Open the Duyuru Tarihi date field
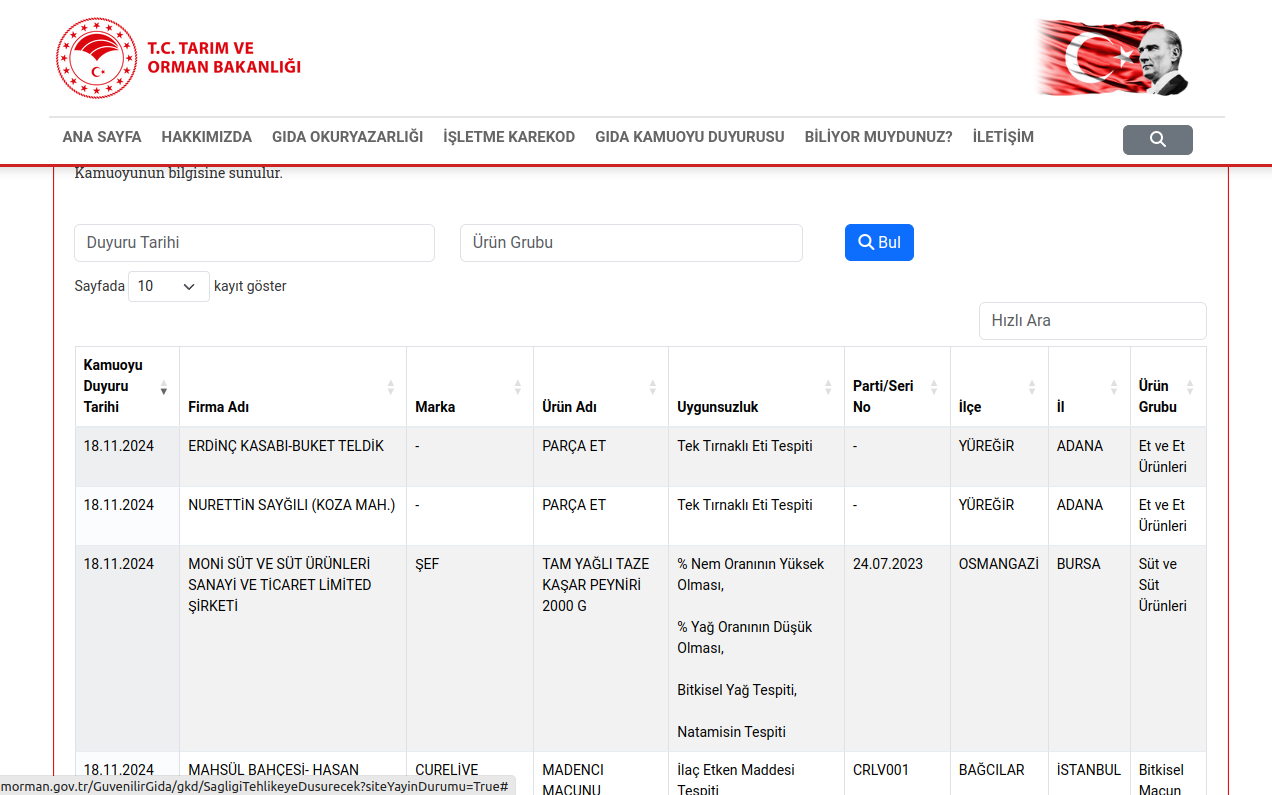This screenshot has width=1272, height=795. 254,243
